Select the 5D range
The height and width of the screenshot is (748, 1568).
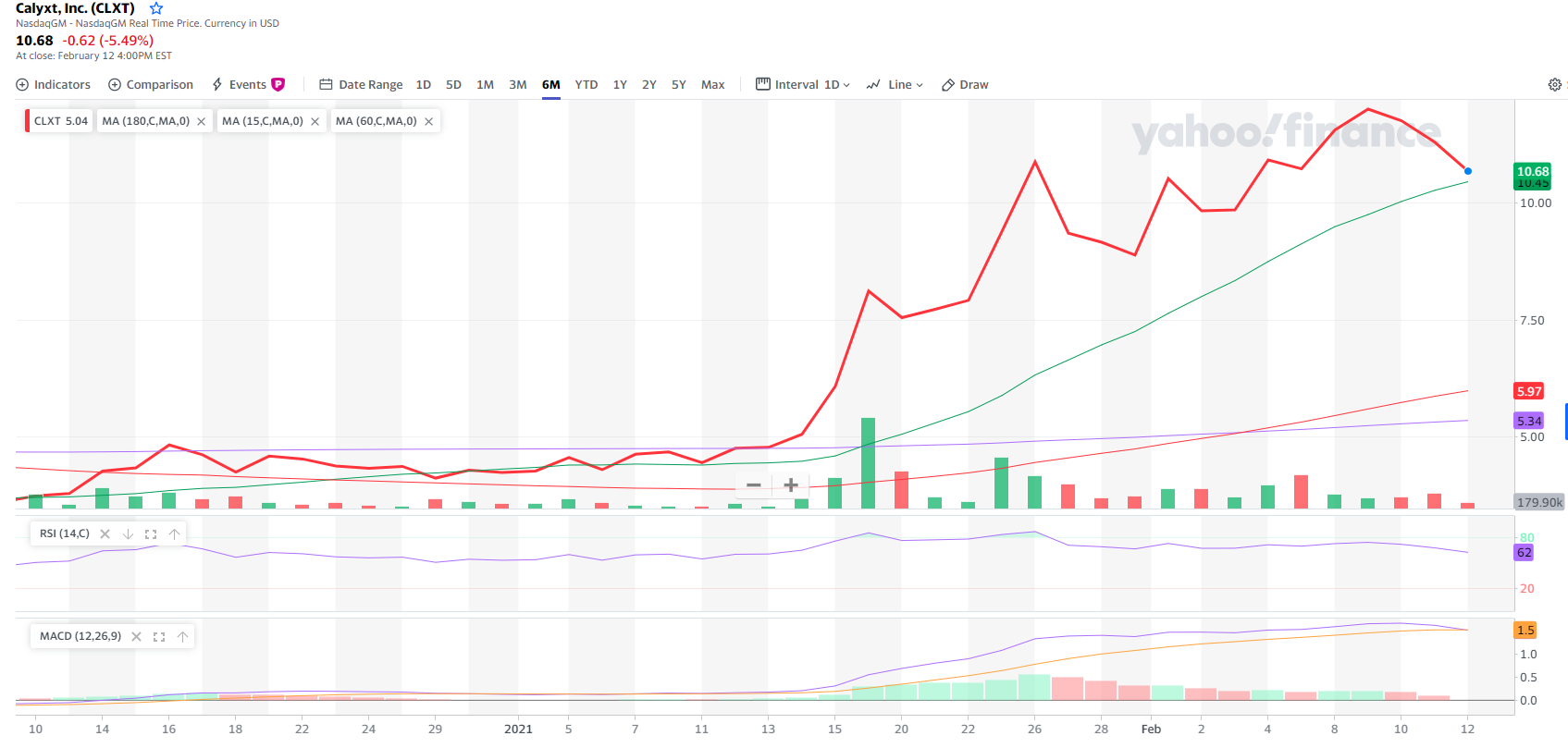[x=453, y=84]
